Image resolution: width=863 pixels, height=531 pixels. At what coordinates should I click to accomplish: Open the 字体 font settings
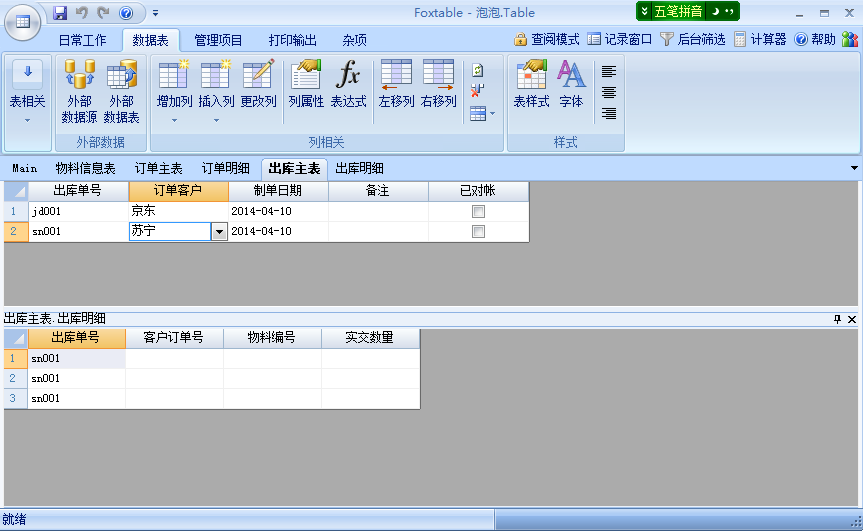click(x=571, y=84)
